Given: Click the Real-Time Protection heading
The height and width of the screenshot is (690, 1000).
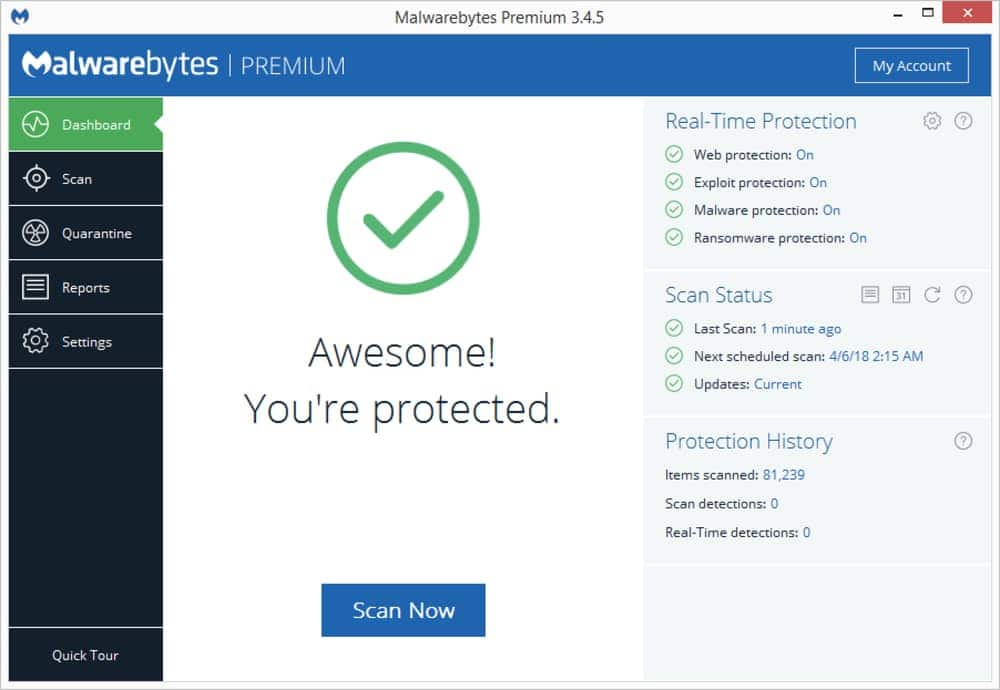Looking at the screenshot, I should 761,121.
